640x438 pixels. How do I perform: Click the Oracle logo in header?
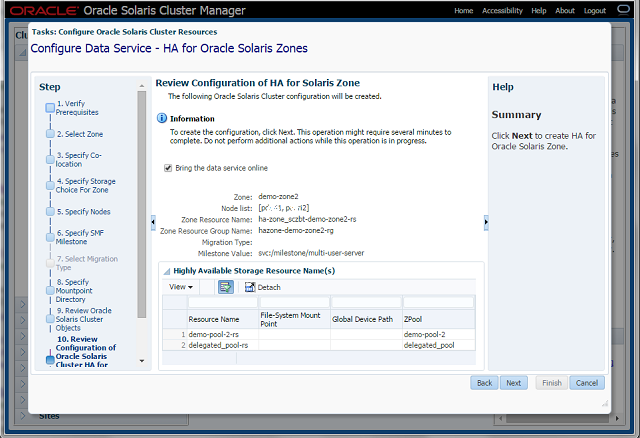pyautogui.click(x=44, y=11)
